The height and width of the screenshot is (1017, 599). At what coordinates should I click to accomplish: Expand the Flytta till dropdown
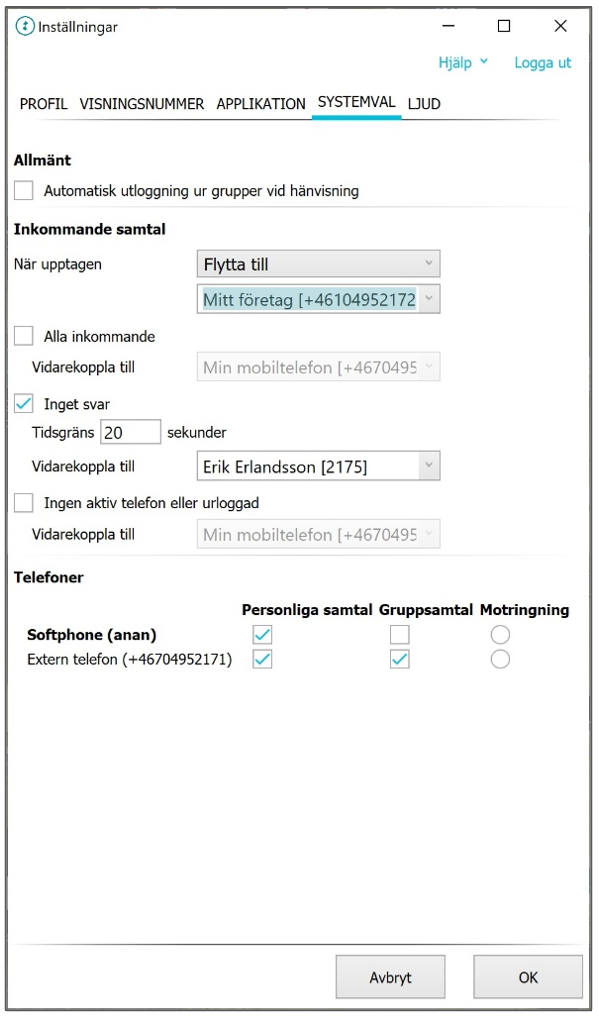[318, 264]
